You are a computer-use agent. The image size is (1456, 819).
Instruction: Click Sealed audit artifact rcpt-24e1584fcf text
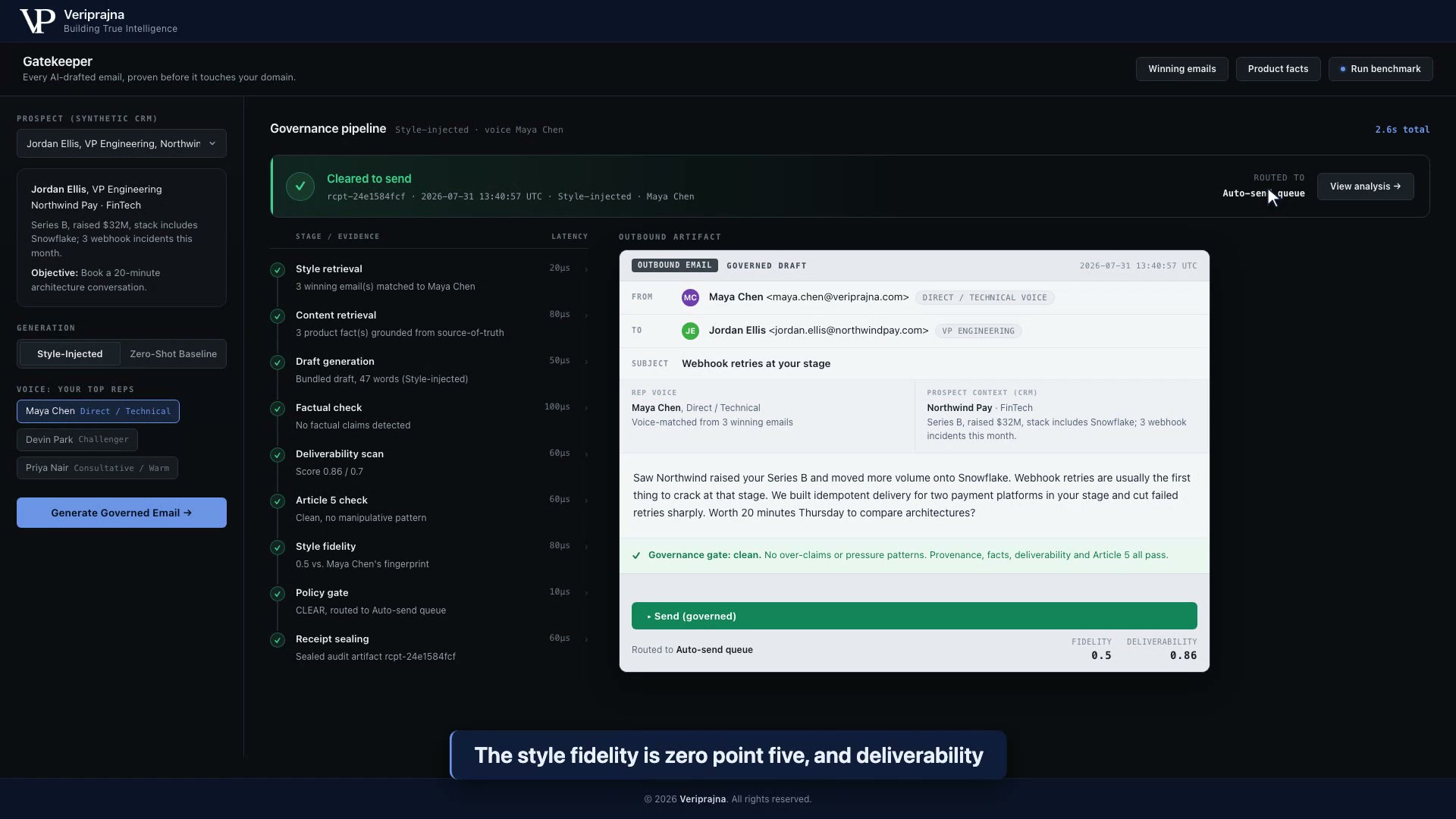point(375,657)
